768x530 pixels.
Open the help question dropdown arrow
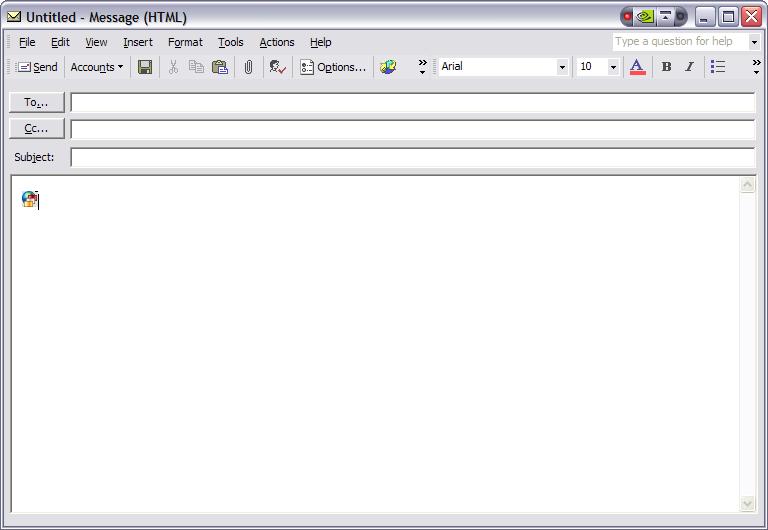[754, 42]
